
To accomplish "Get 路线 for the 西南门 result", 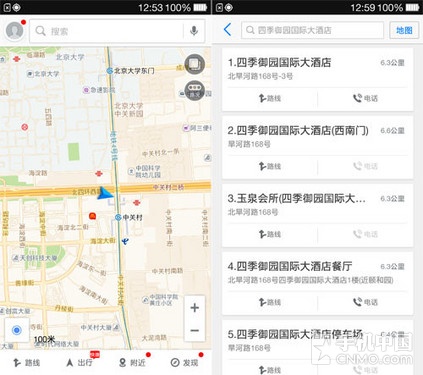I will (270, 166).
